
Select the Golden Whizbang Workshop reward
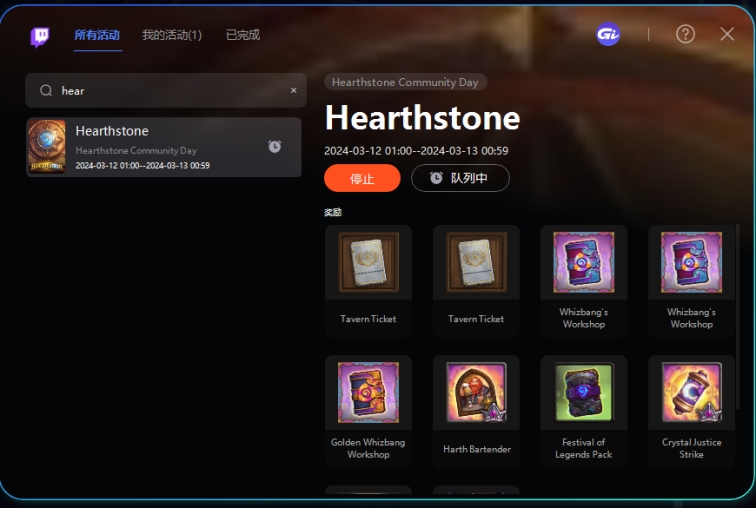point(368,411)
